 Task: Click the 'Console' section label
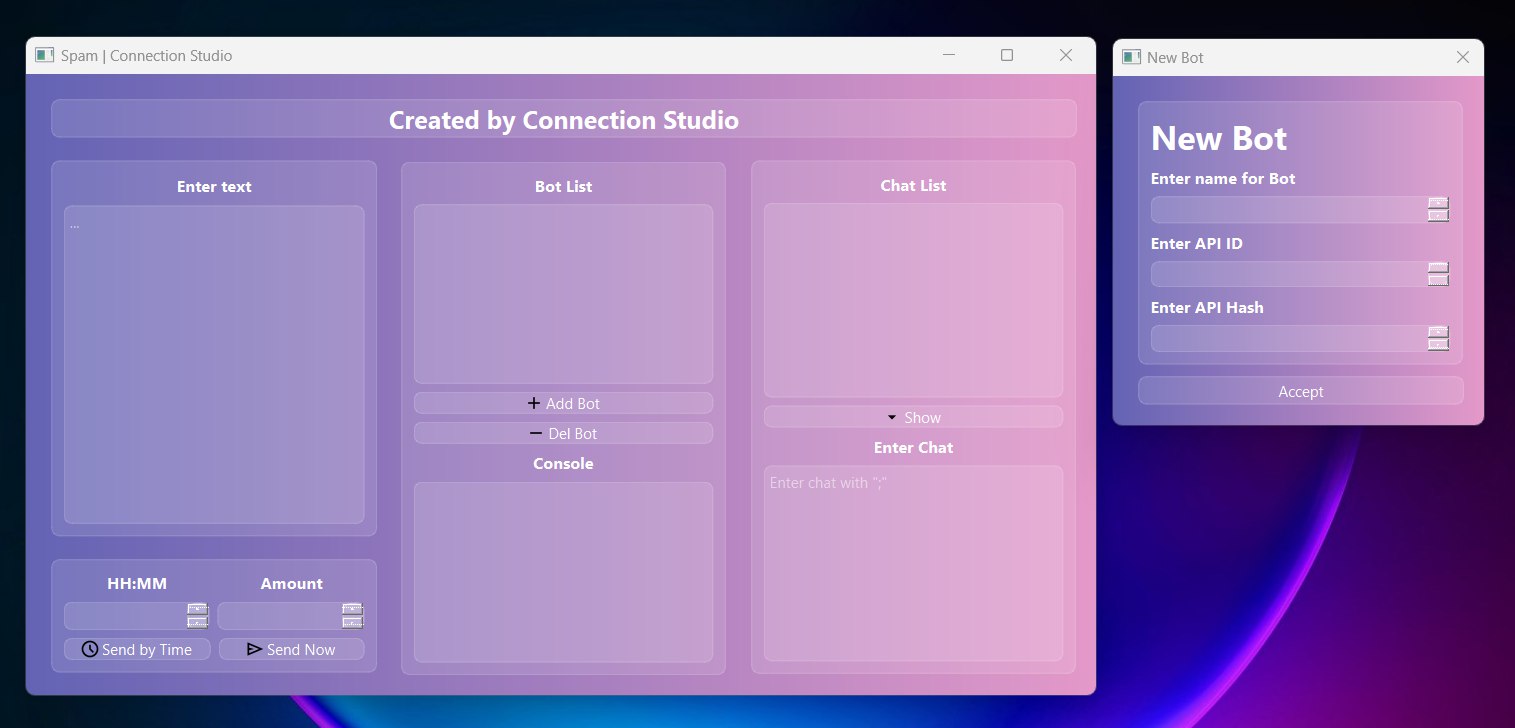(563, 463)
